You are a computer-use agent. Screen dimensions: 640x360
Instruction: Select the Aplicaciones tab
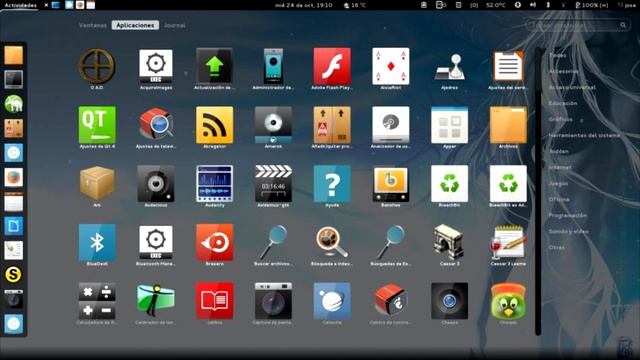coord(135,25)
